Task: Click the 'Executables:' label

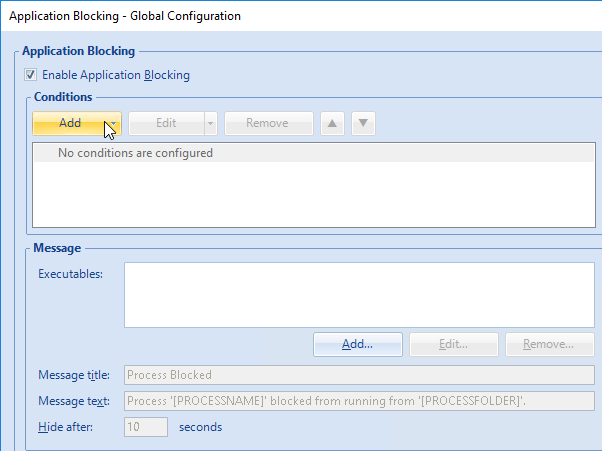Action: (x=71, y=274)
